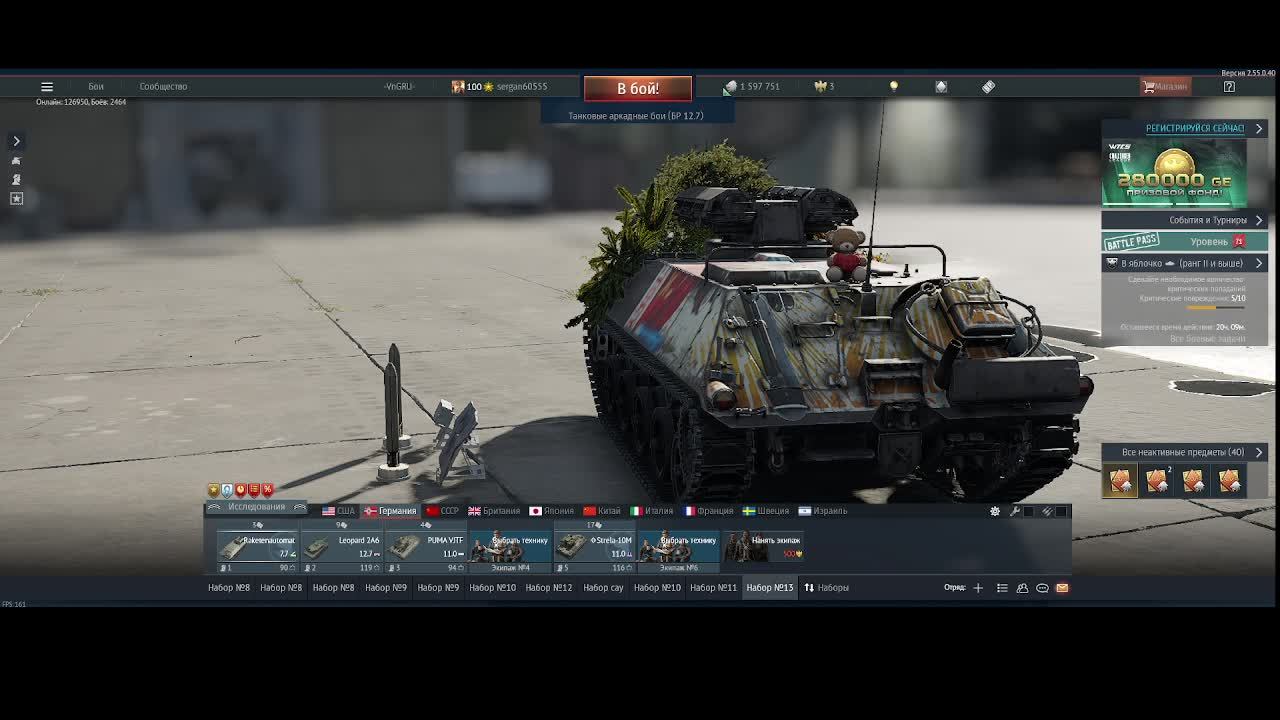This screenshot has width=1280, height=720.
Task: Open РЕГИСТРИРУЙСЯ СЕЙЧАС promo link
Action: (x=1195, y=129)
